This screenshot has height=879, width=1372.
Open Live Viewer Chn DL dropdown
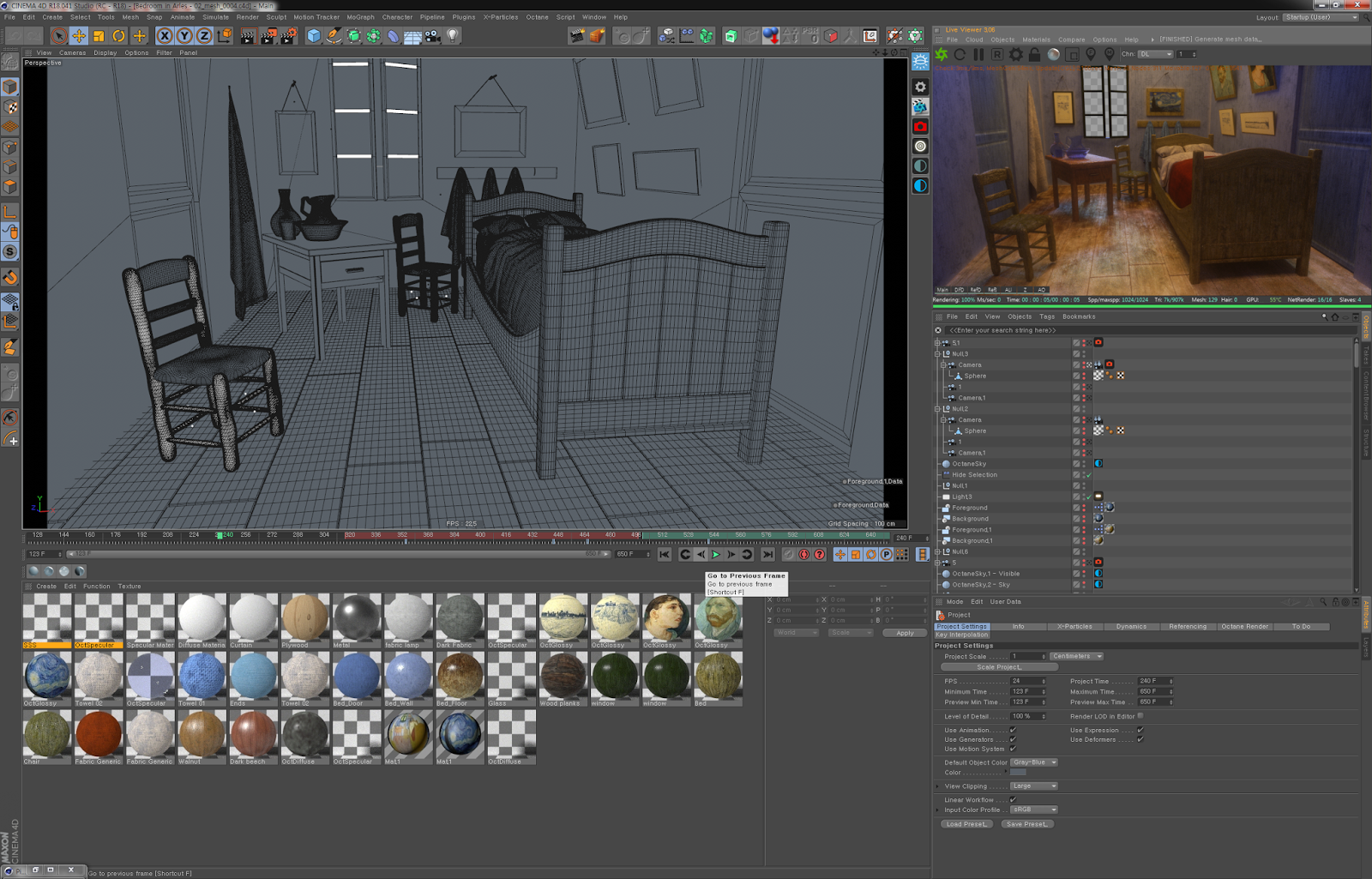tap(1155, 54)
